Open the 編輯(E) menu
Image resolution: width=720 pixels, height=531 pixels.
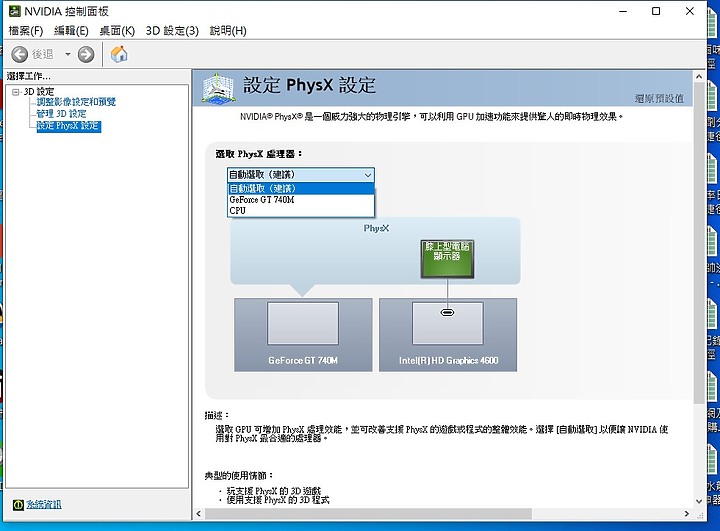71,31
